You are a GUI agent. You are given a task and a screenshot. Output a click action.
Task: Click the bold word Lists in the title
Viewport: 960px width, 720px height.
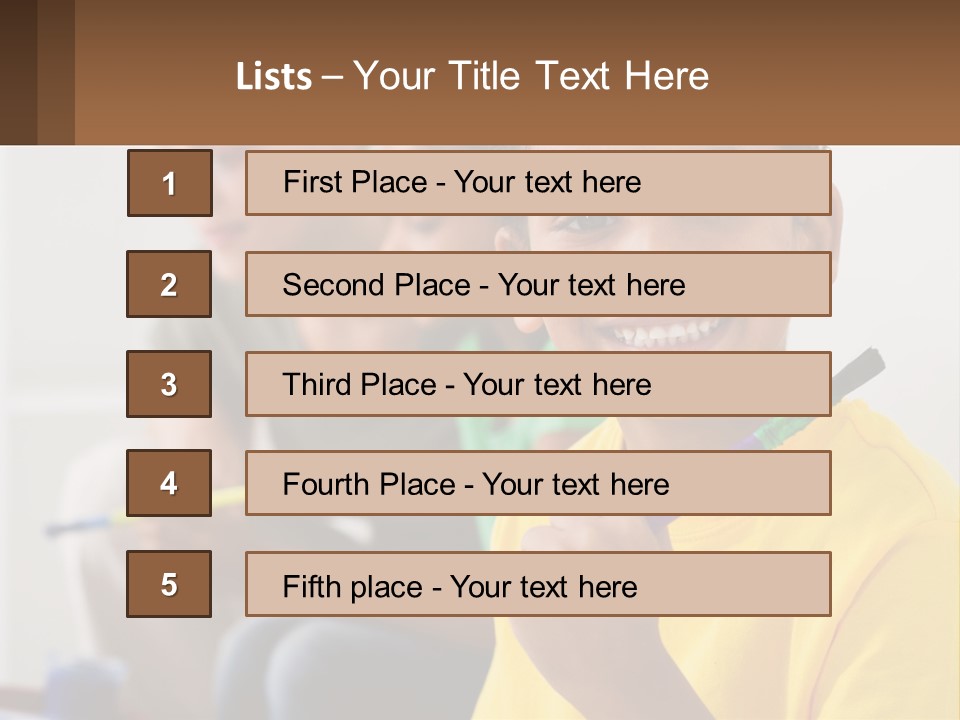point(273,77)
